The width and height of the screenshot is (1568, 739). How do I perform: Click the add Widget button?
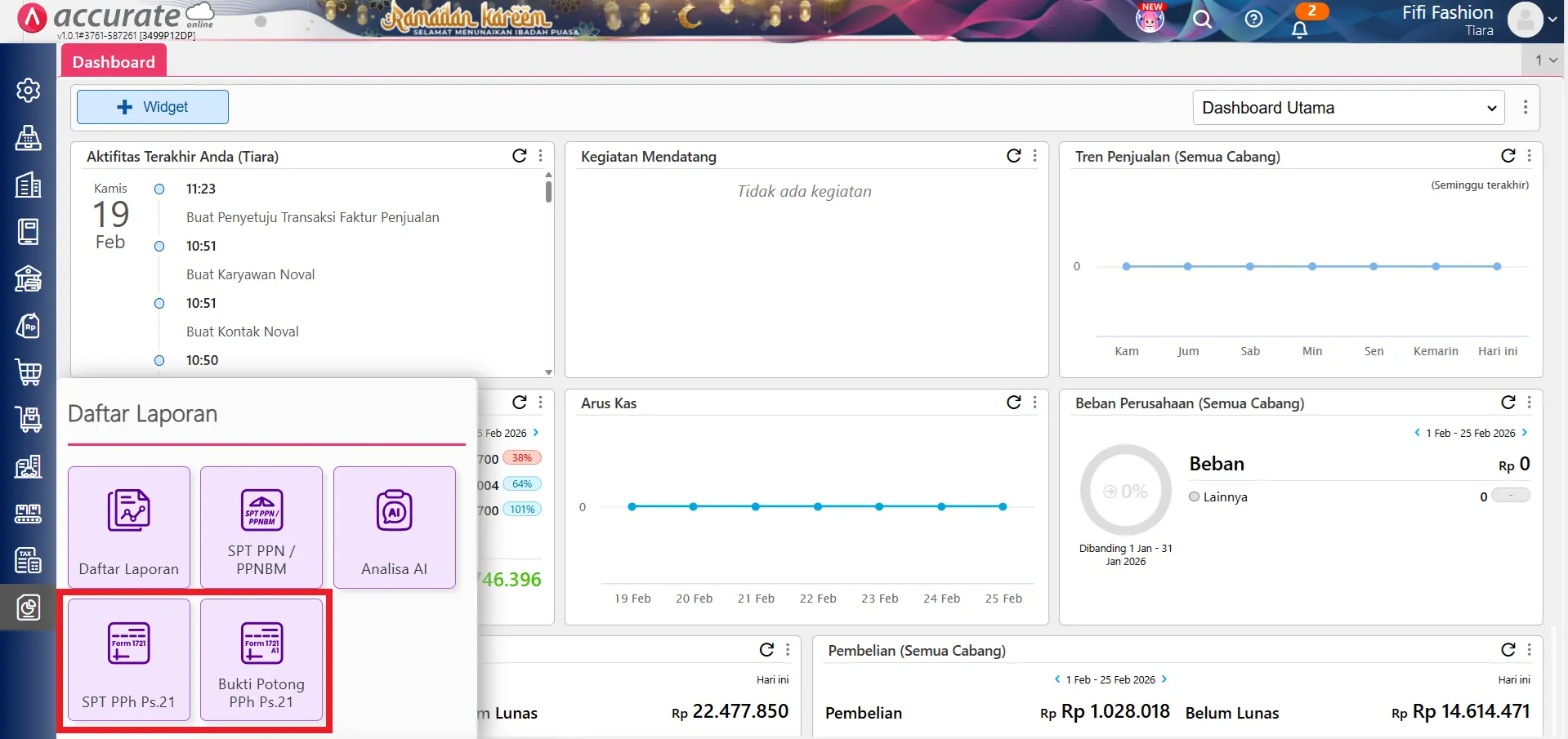(x=153, y=107)
